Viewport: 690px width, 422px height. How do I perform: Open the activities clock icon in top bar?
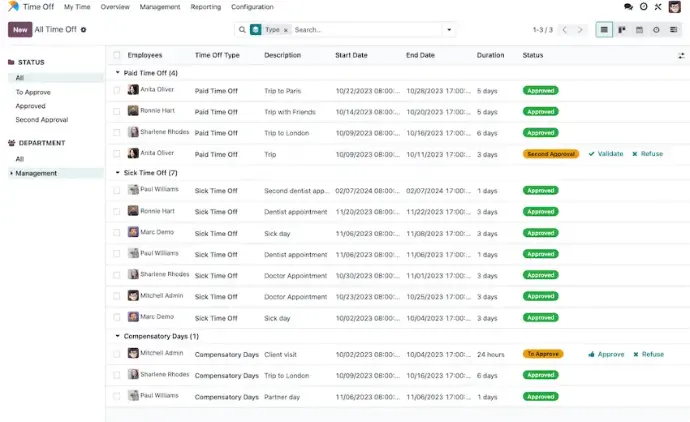point(643,7)
